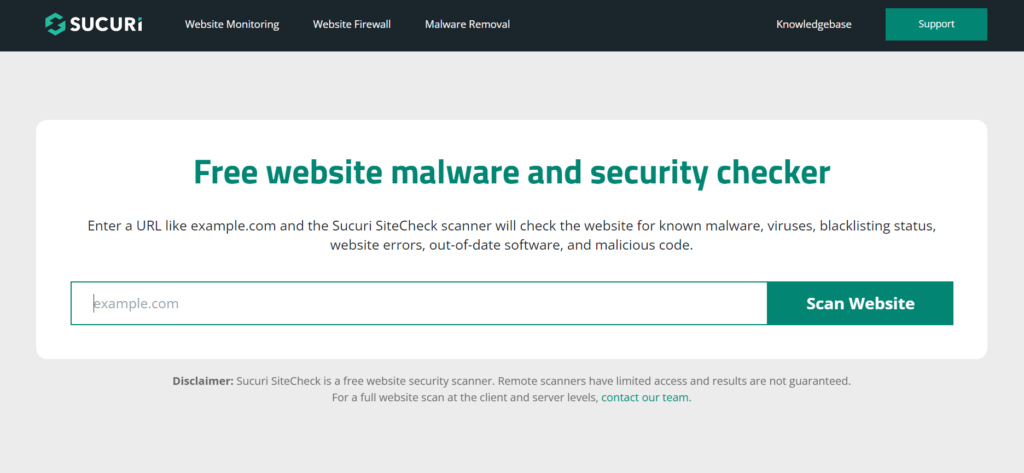Click the Free website malware checker heading
Viewport: 1024px width, 473px height.
click(x=512, y=172)
